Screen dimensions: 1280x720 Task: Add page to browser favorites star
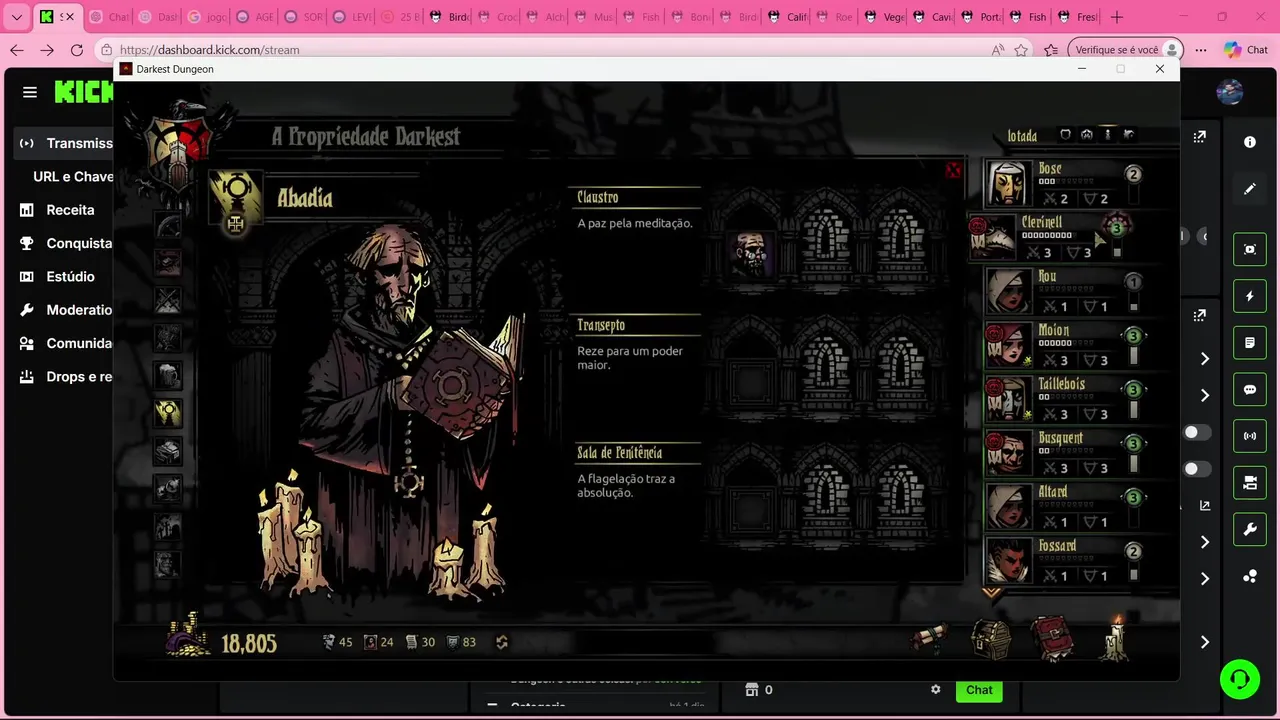pos(1021,50)
